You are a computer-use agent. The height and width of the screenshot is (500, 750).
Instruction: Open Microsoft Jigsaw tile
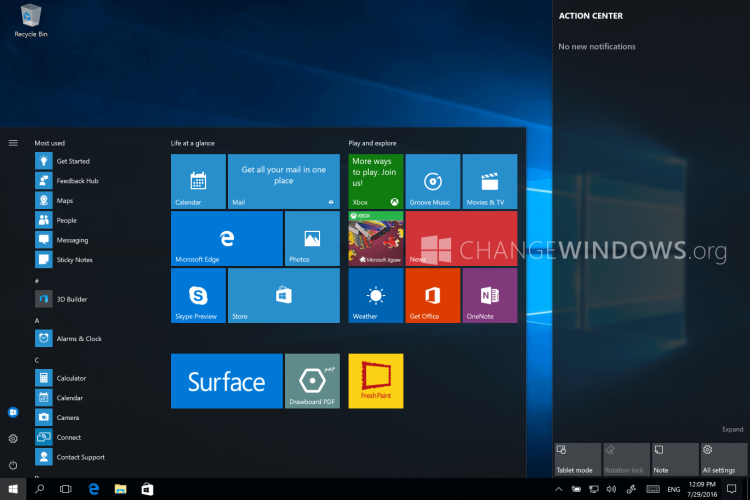click(x=376, y=238)
